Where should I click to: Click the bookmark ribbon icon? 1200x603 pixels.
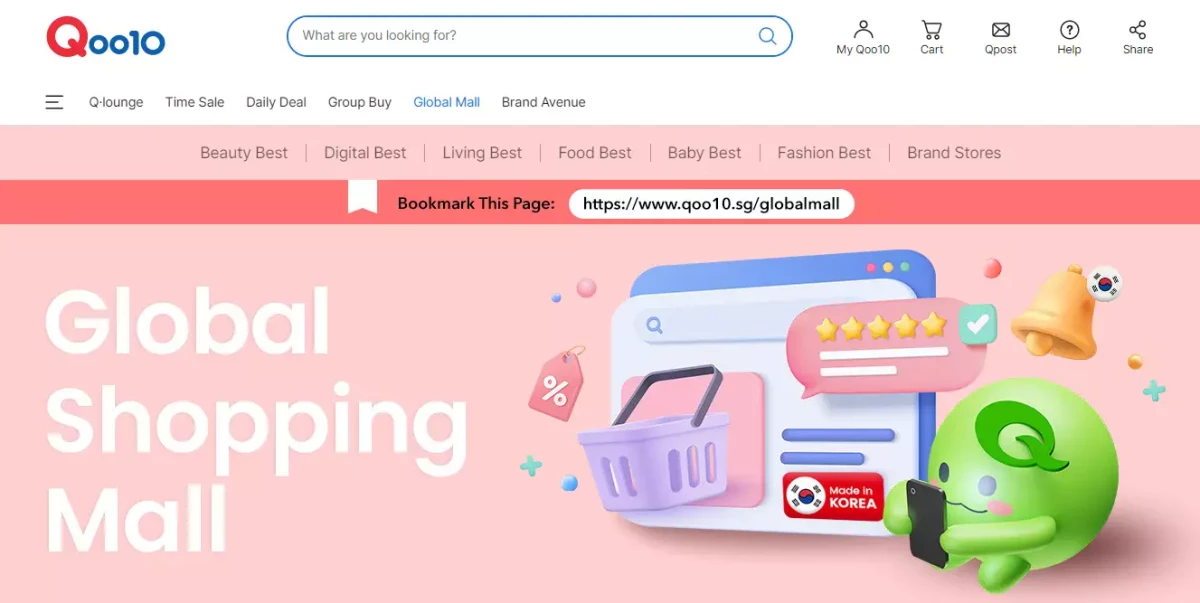click(x=362, y=197)
